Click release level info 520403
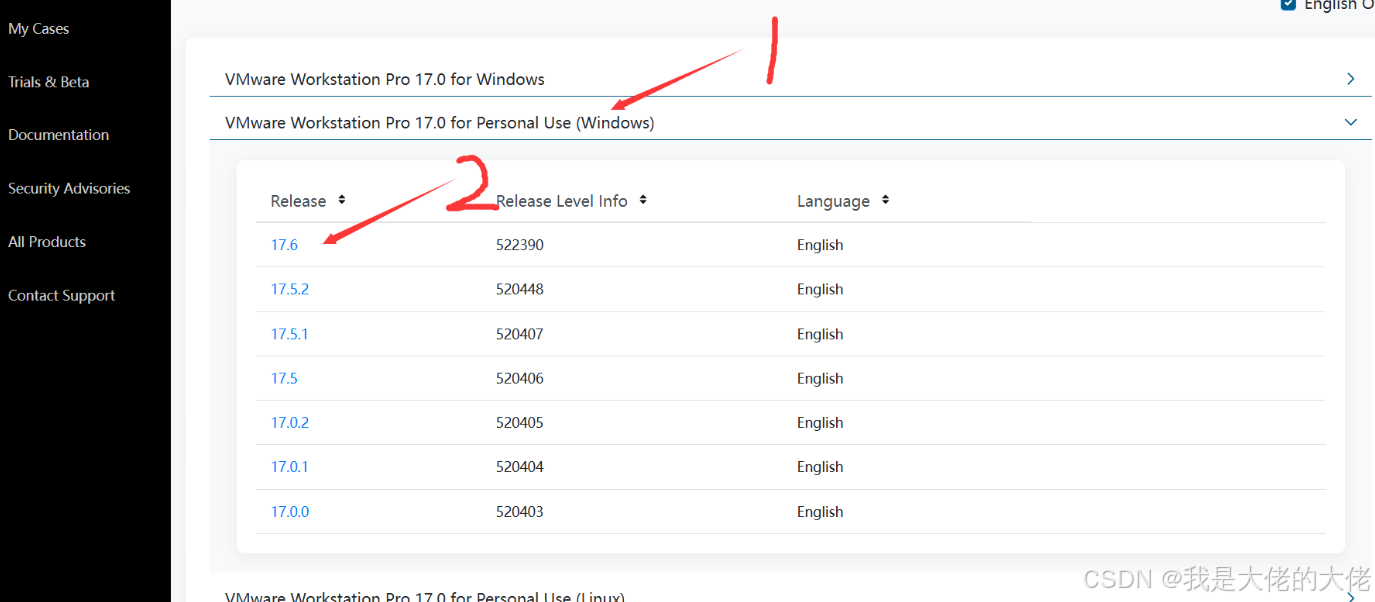This screenshot has width=1375, height=602. 520,511
